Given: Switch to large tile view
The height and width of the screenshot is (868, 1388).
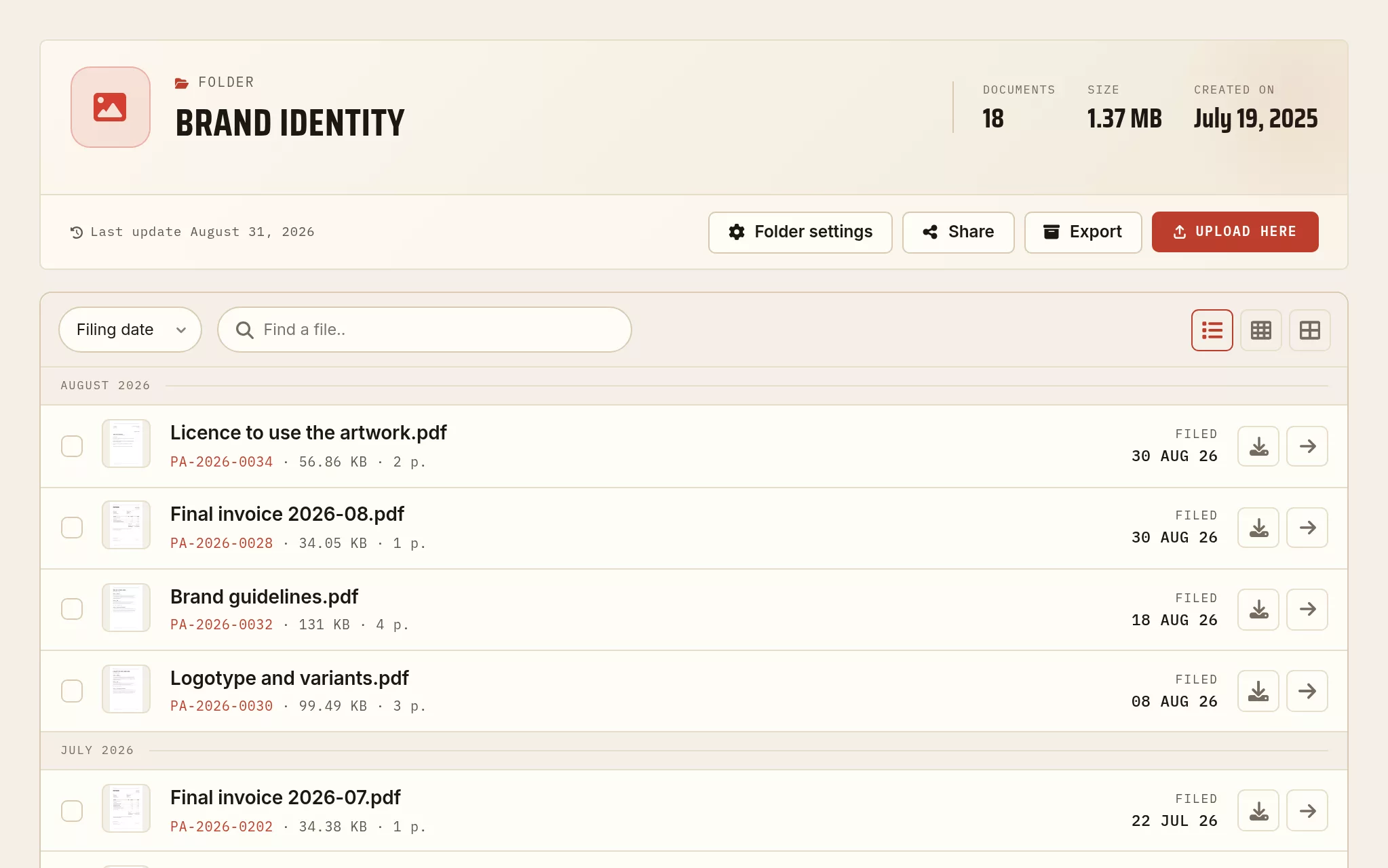Looking at the screenshot, I should click(x=1310, y=330).
